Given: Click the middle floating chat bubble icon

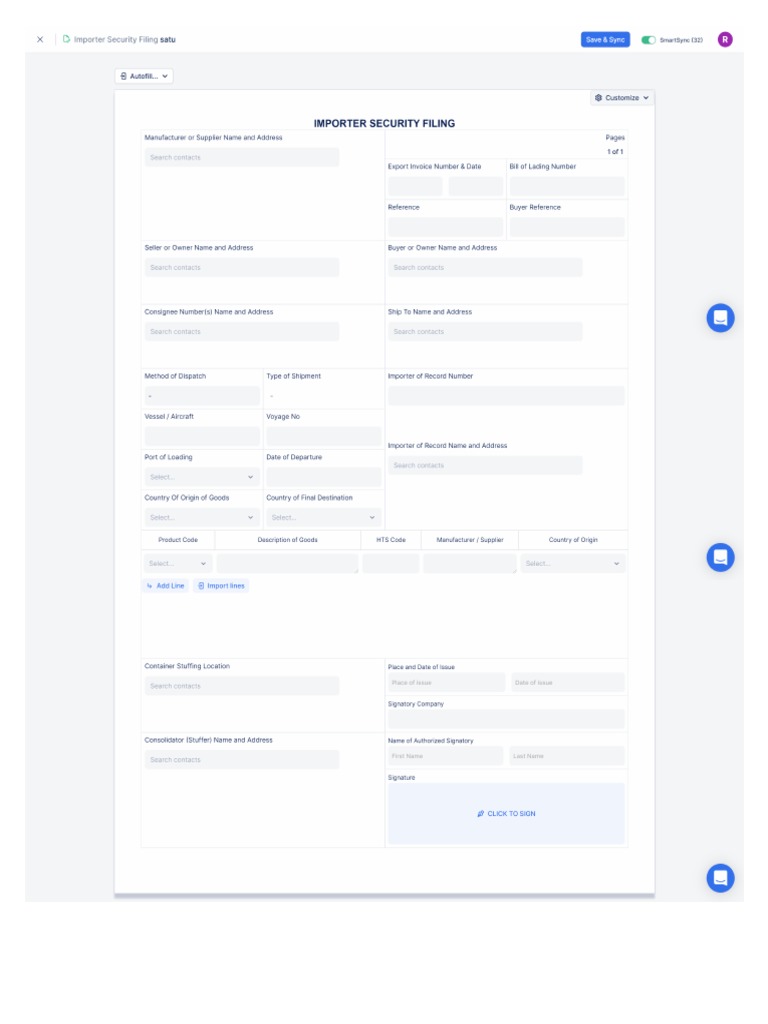Looking at the screenshot, I should pos(720,557).
